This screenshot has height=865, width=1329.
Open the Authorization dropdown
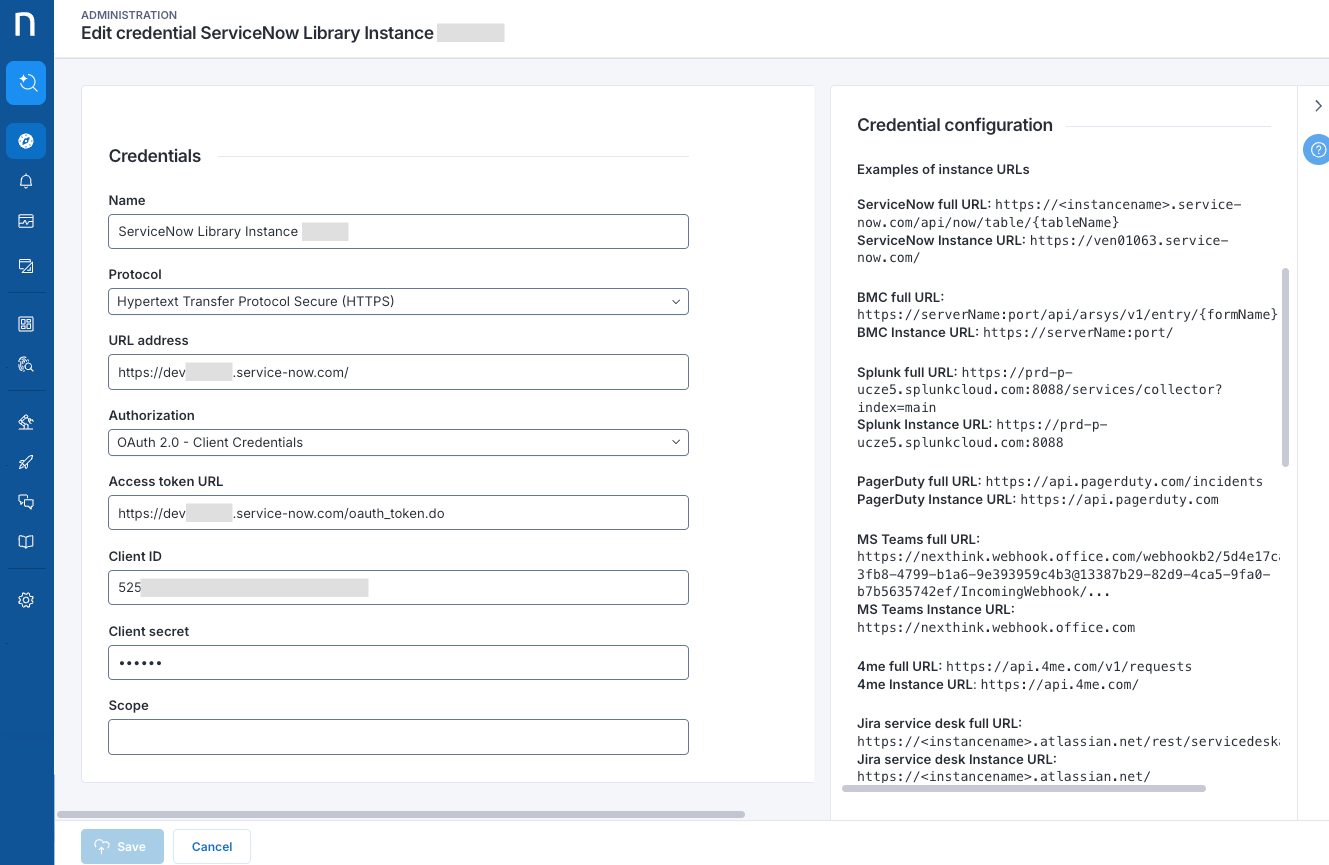coord(398,442)
